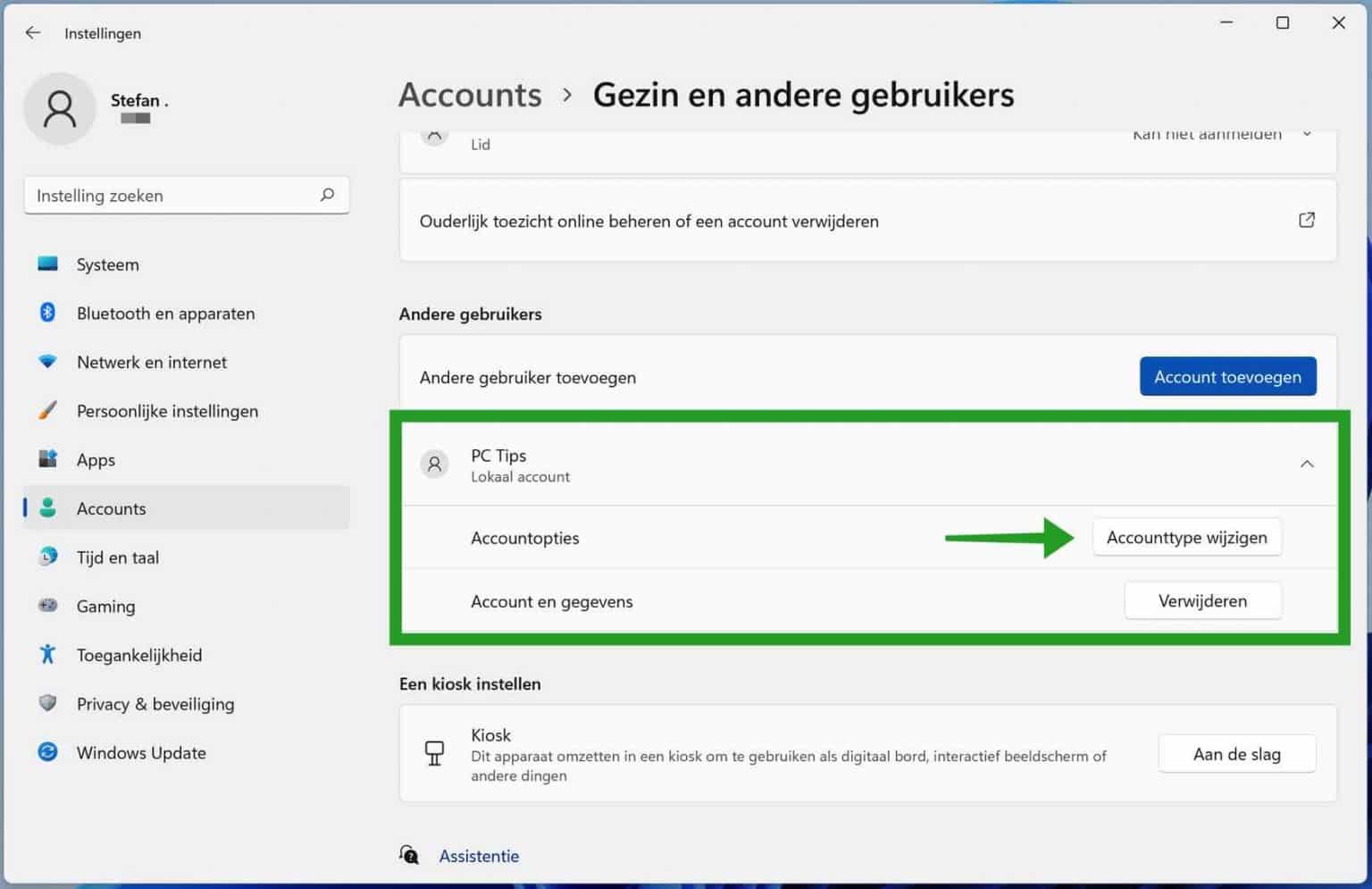Expand the Kan niet aanmelden dropdown
Viewport: 1372px width, 889px height.
click(1307, 133)
